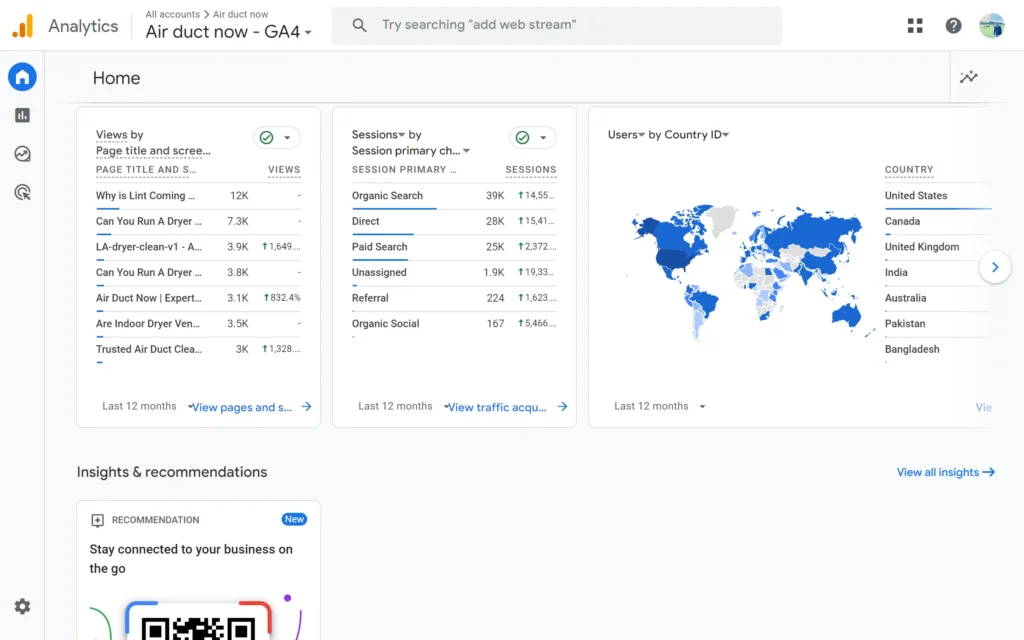Toggle the Sessions card green check status
The width and height of the screenshot is (1024, 640).
point(532,138)
